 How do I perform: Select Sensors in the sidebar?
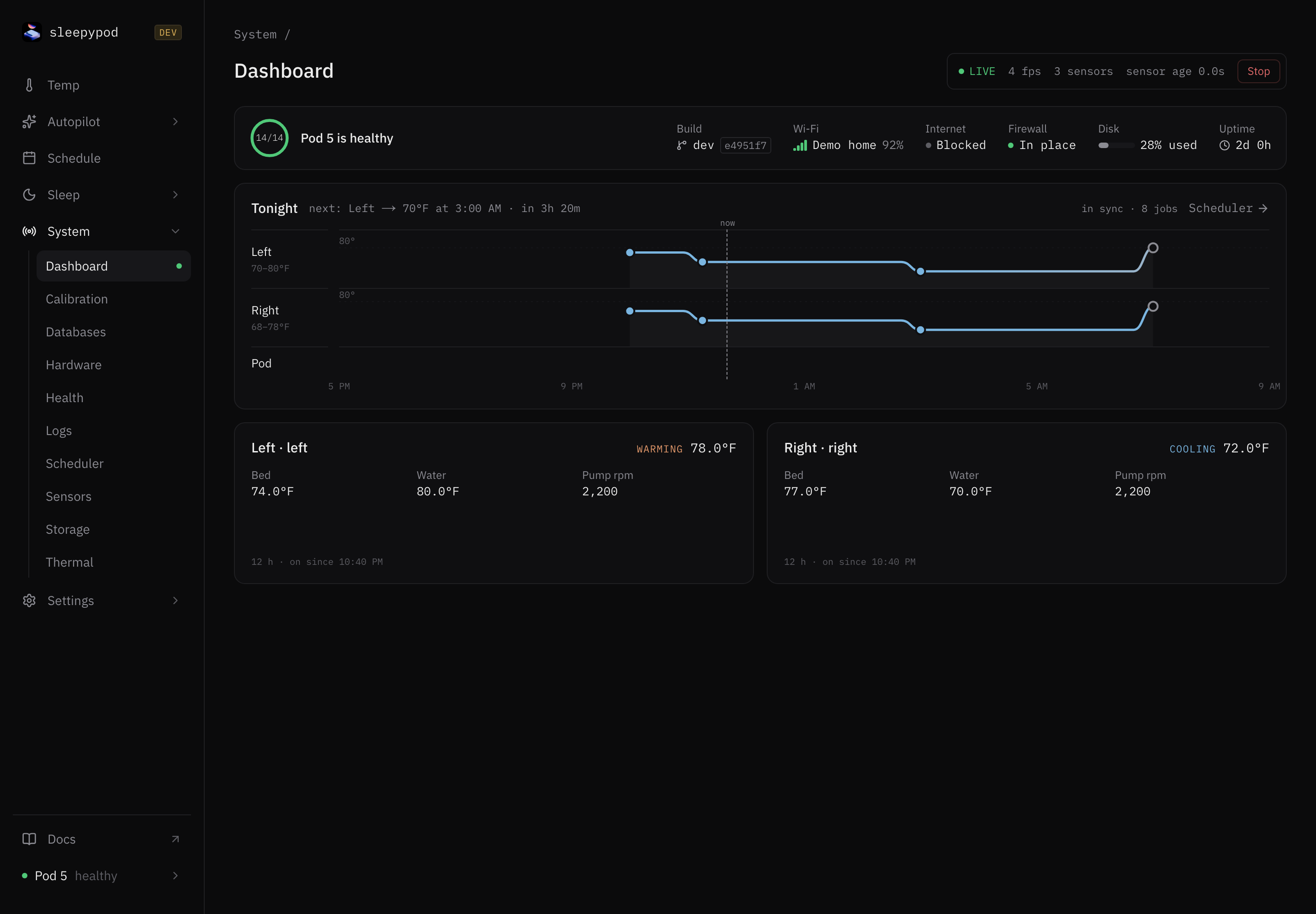pos(113,496)
